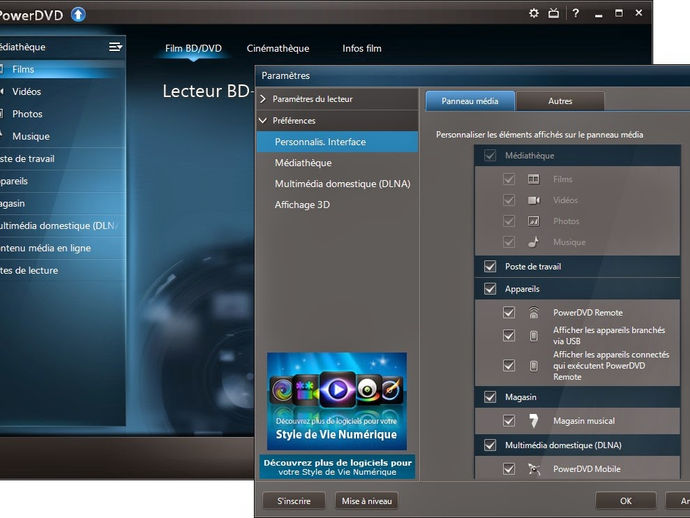Open the Style de Vie Numérique banner
690x518 pixels.
click(x=337, y=401)
